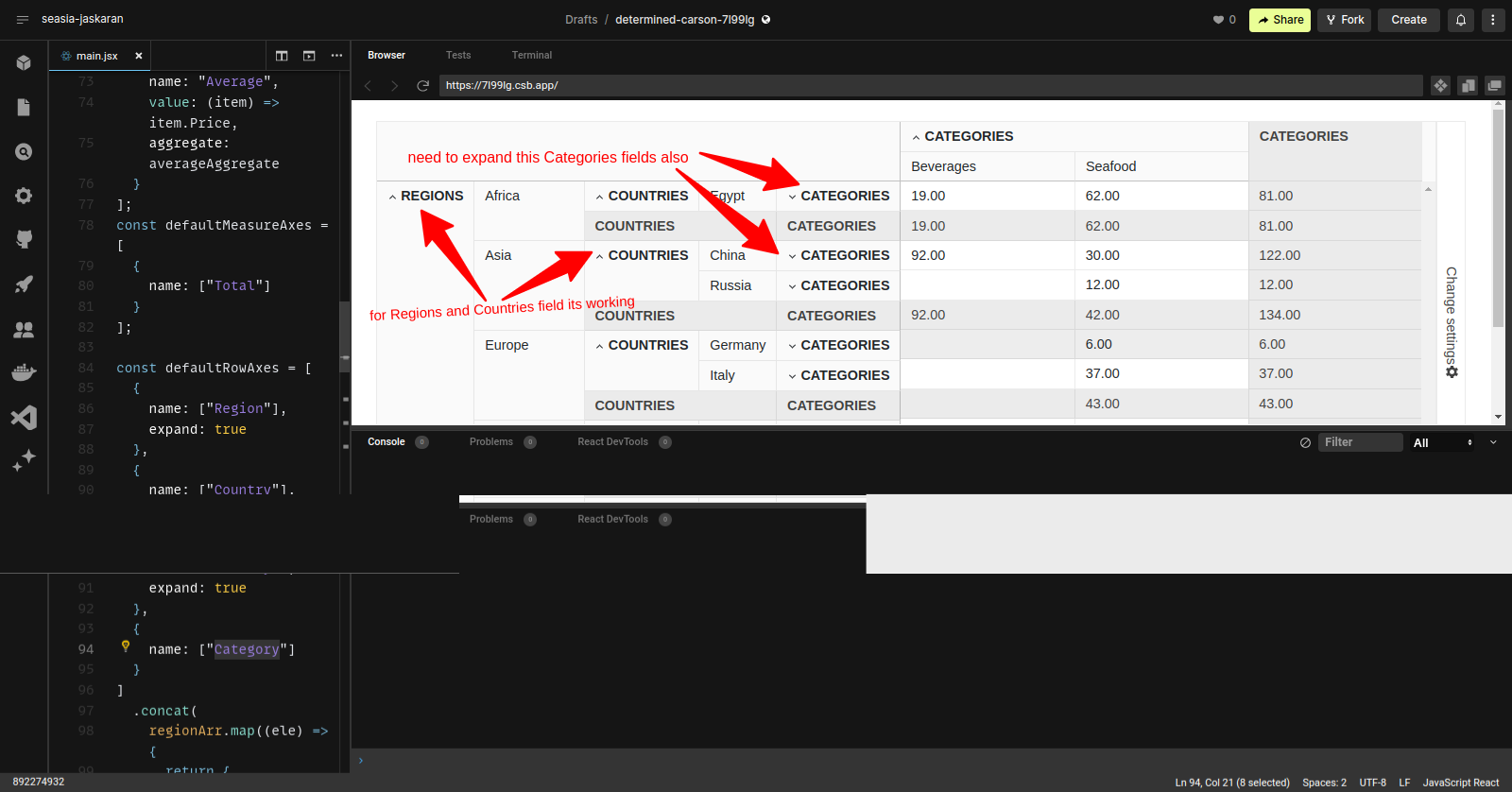This screenshot has width=1512, height=792.
Task: Collapse the REGIONS row header
Action: (392, 197)
